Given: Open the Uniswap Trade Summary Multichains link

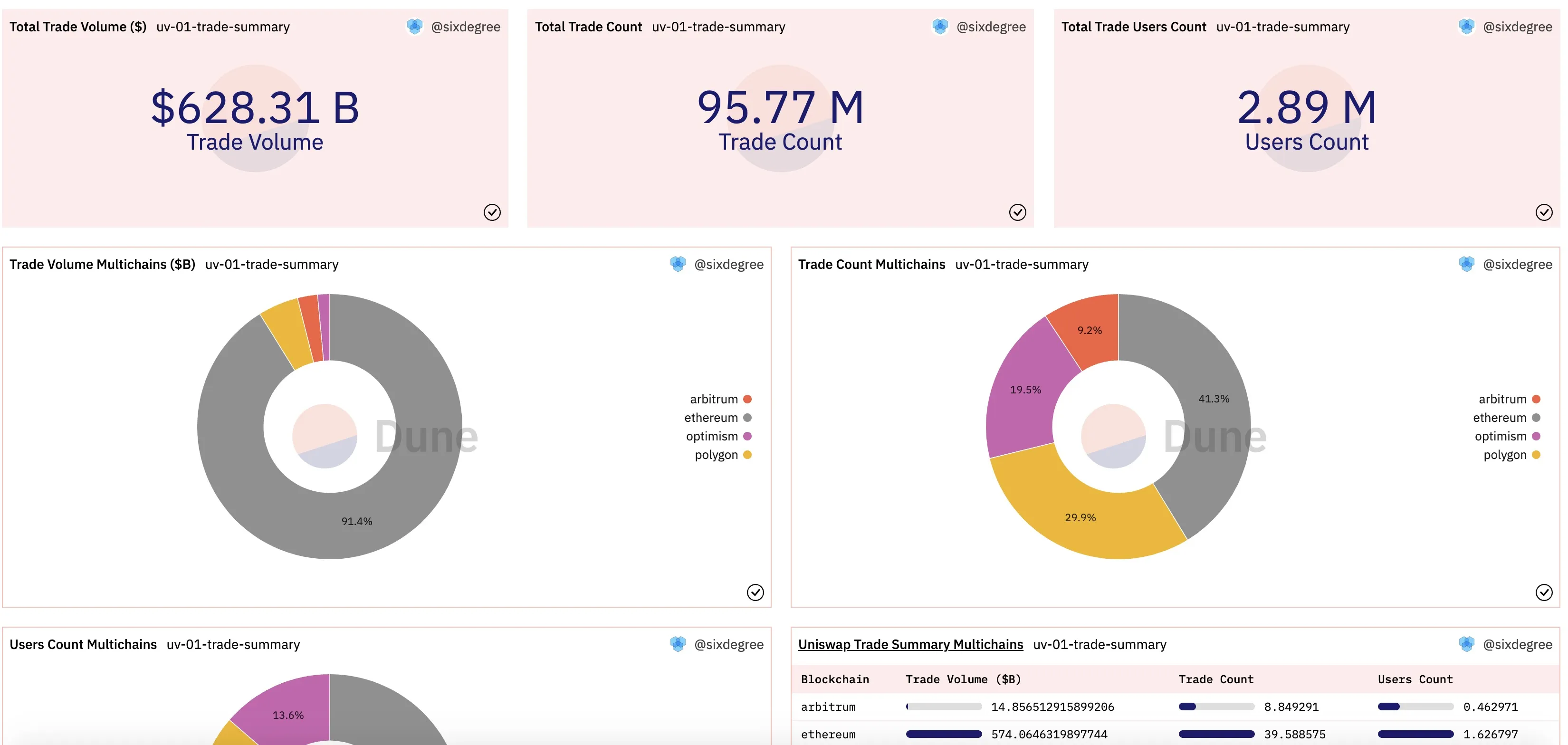Looking at the screenshot, I should (910, 644).
